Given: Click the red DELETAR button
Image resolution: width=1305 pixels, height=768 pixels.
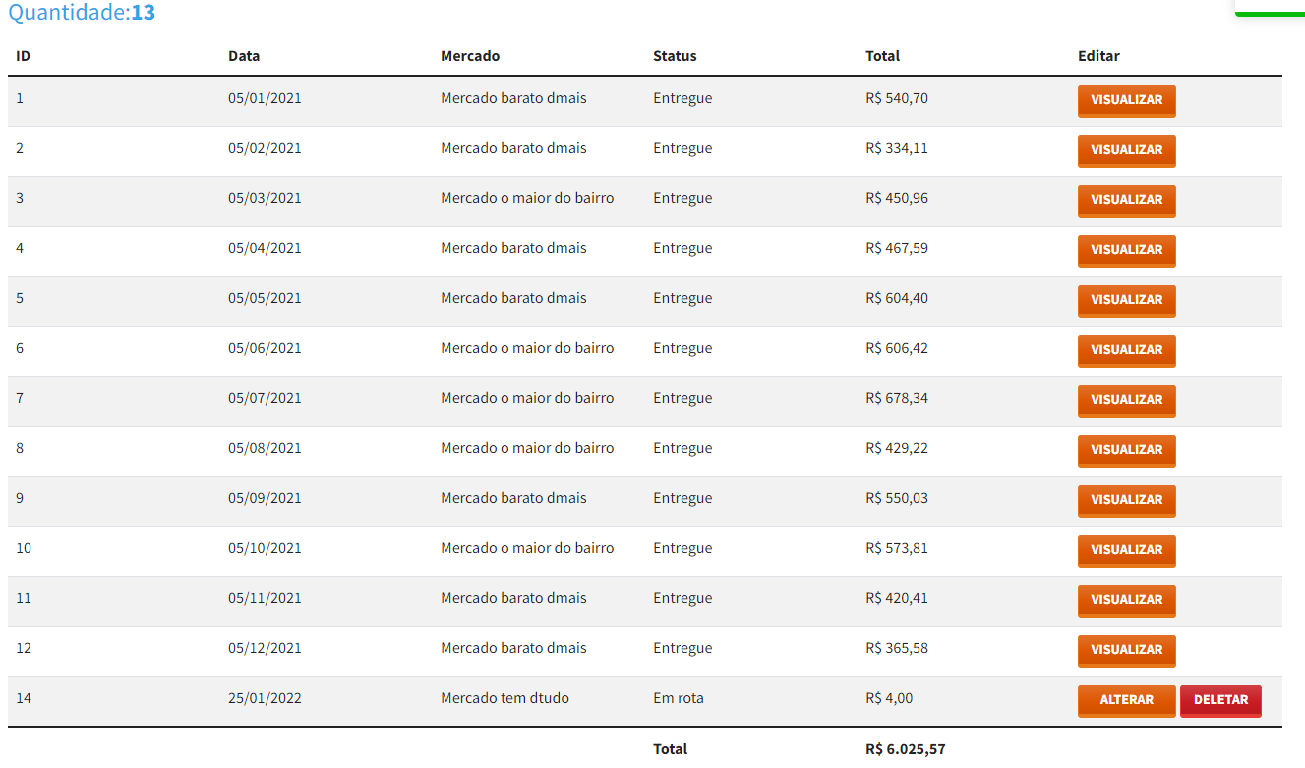Looking at the screenshot, I should (1221, 701).
